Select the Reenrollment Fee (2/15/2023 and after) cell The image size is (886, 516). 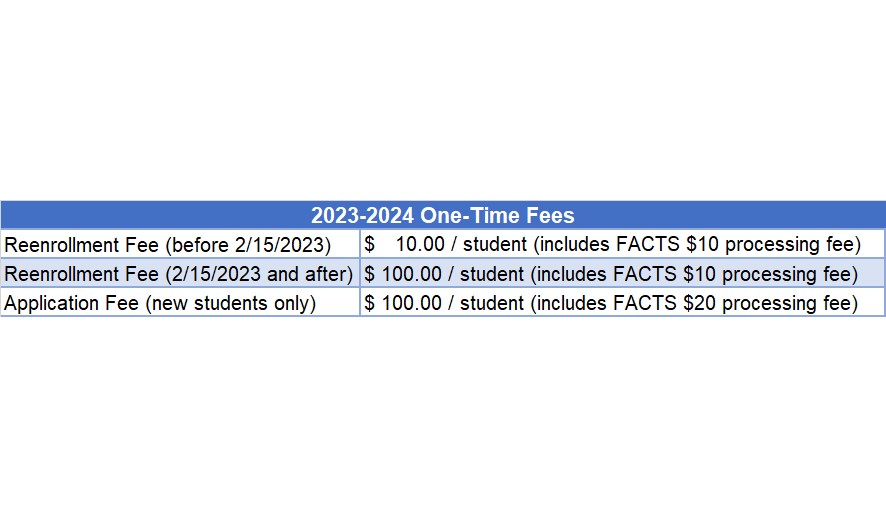tap(180, 274)
